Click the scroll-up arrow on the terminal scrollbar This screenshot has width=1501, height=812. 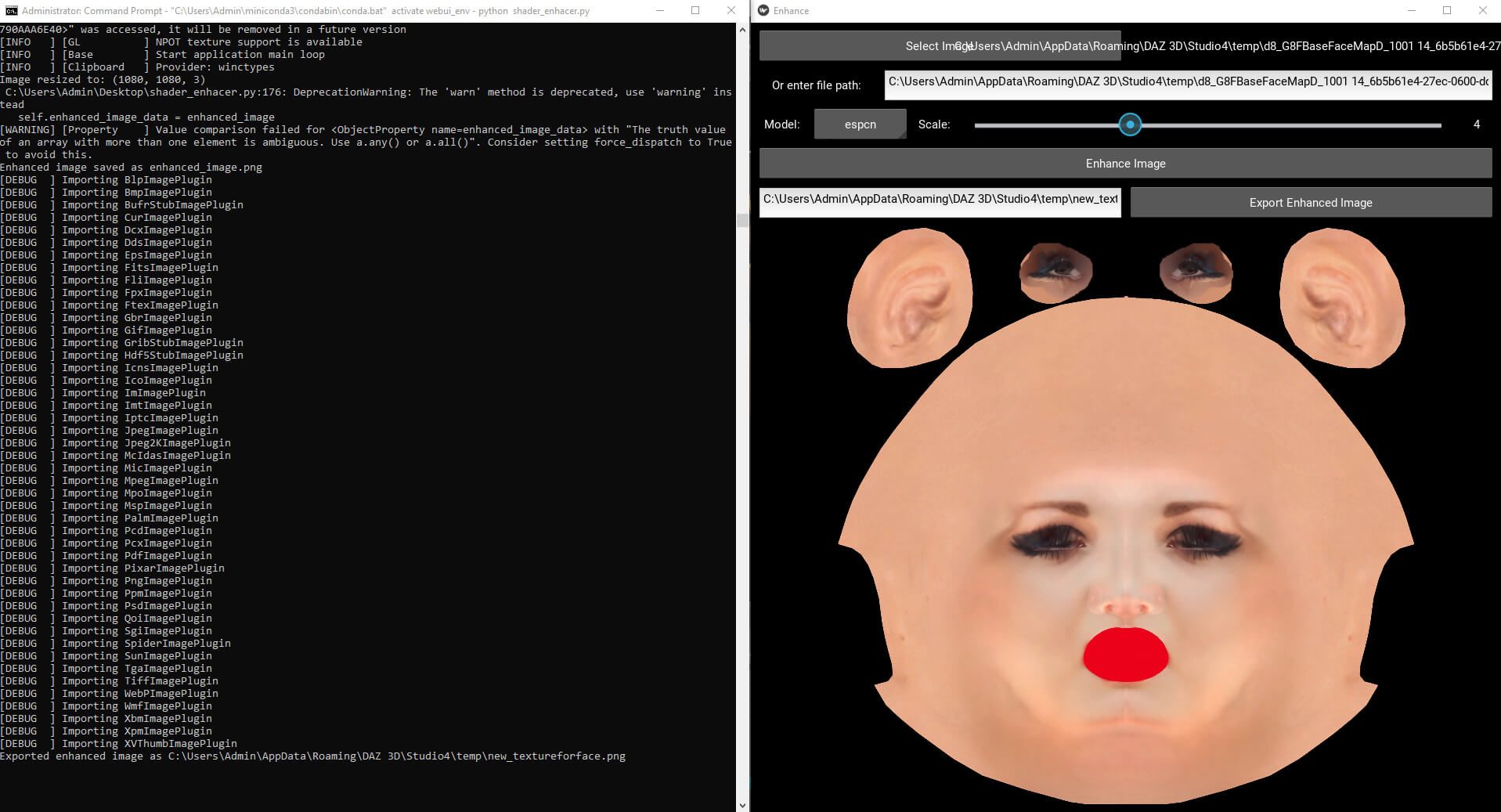(x=741, y=29)
